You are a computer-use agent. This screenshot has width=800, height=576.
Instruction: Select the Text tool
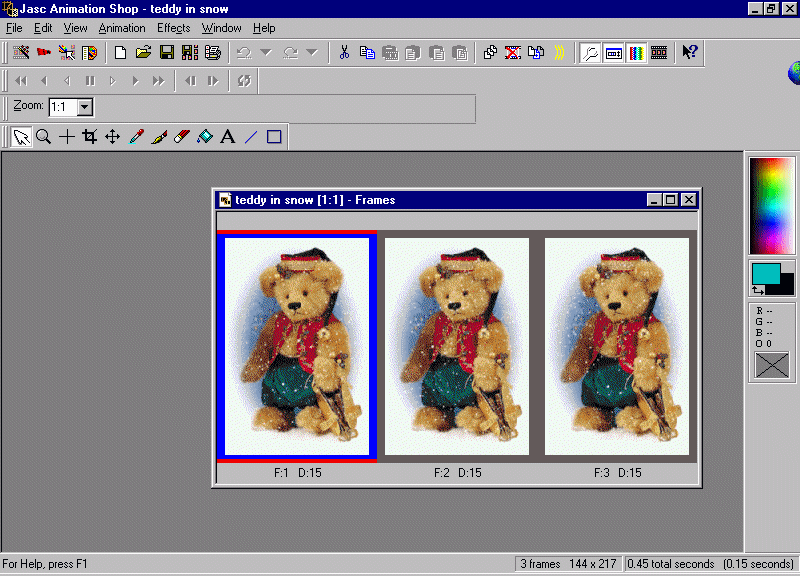pyautogui.click(x=227, y=137)
